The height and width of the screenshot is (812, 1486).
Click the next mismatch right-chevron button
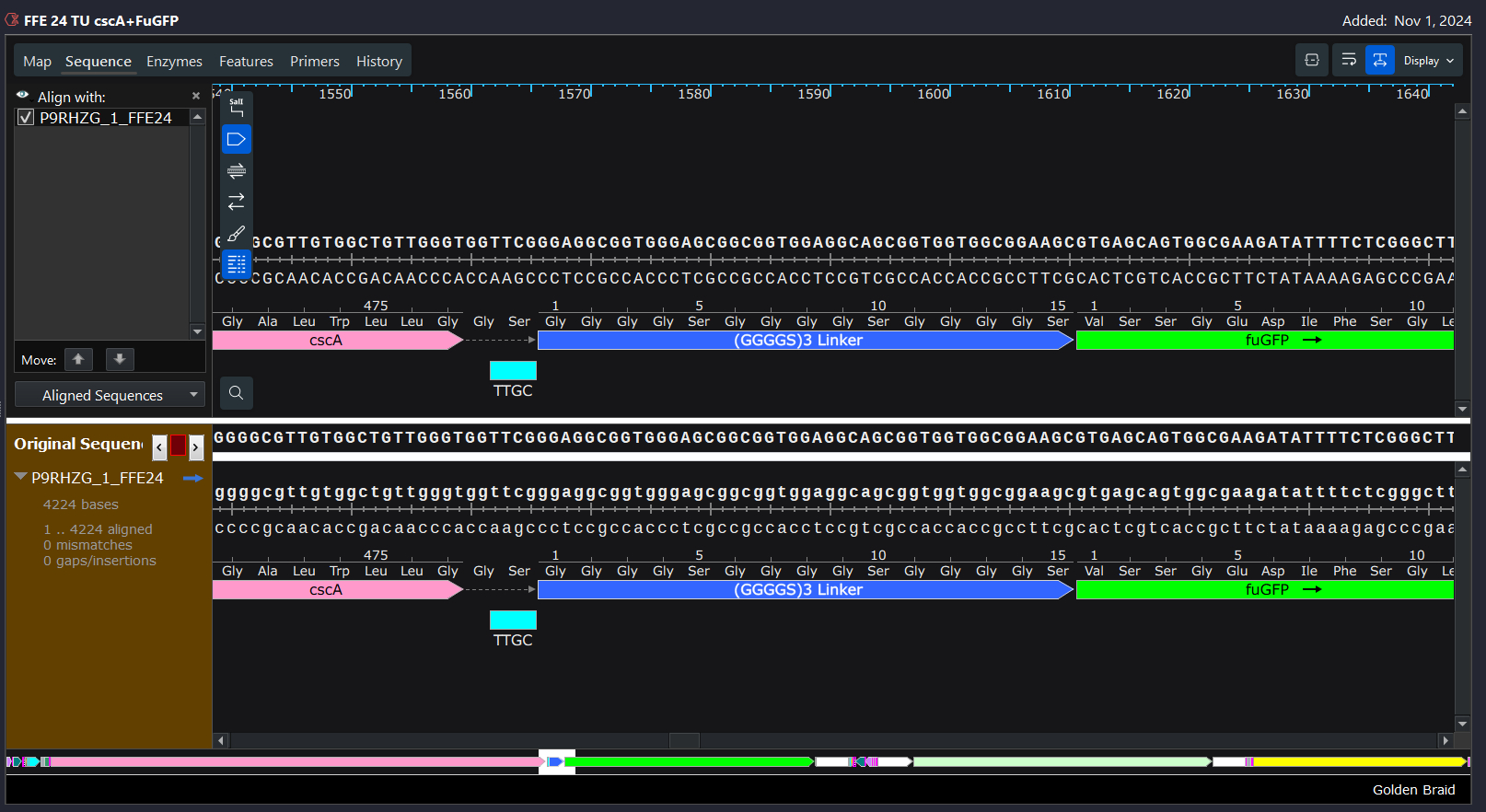196,447
